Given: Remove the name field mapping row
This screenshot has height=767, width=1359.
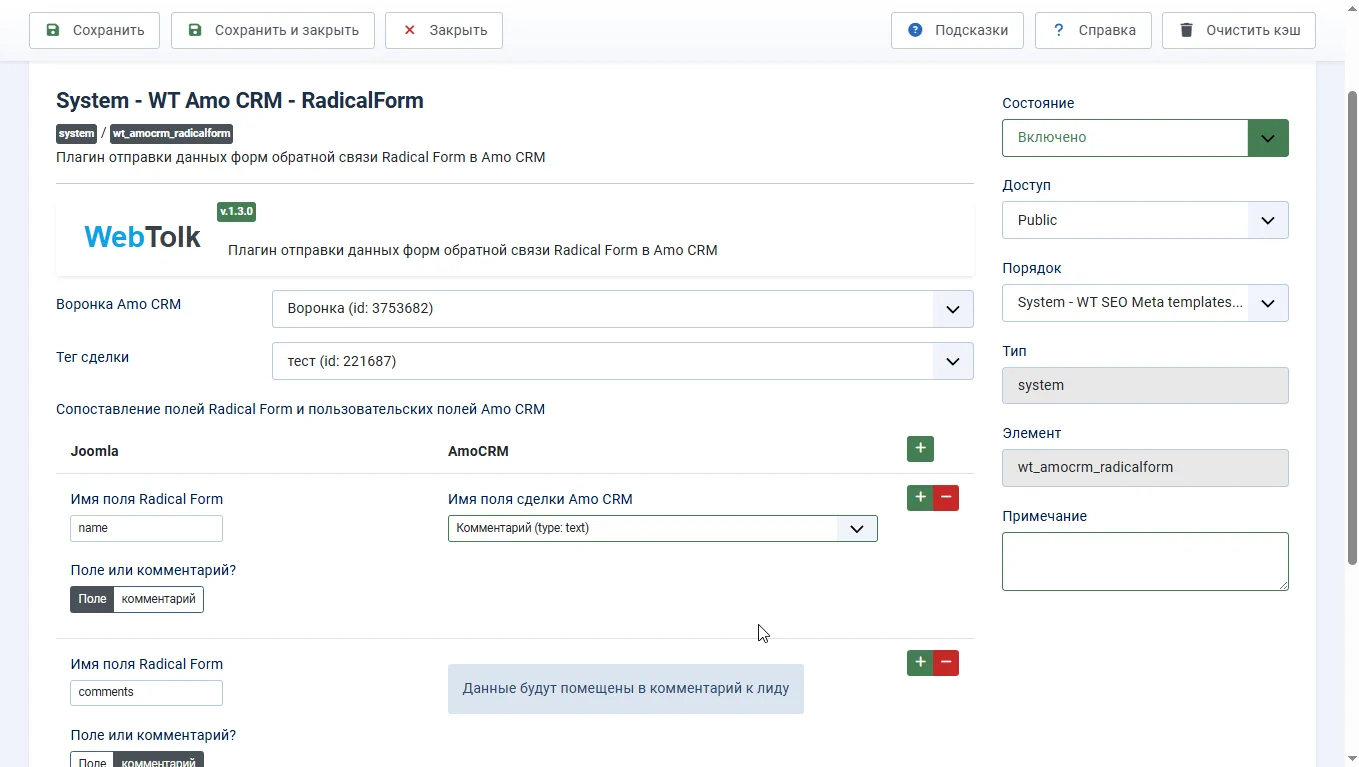Looking at the screenshot, I should pos(946,498).
